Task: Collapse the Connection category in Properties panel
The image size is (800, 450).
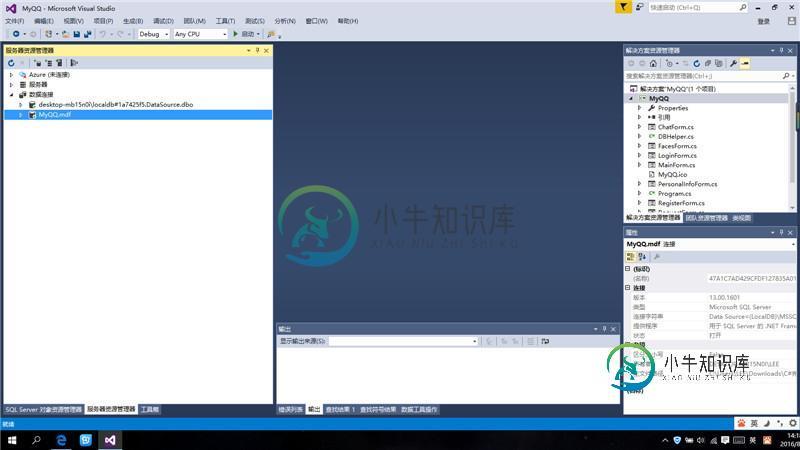Action: pyautogui.click(x=628, y=288)
